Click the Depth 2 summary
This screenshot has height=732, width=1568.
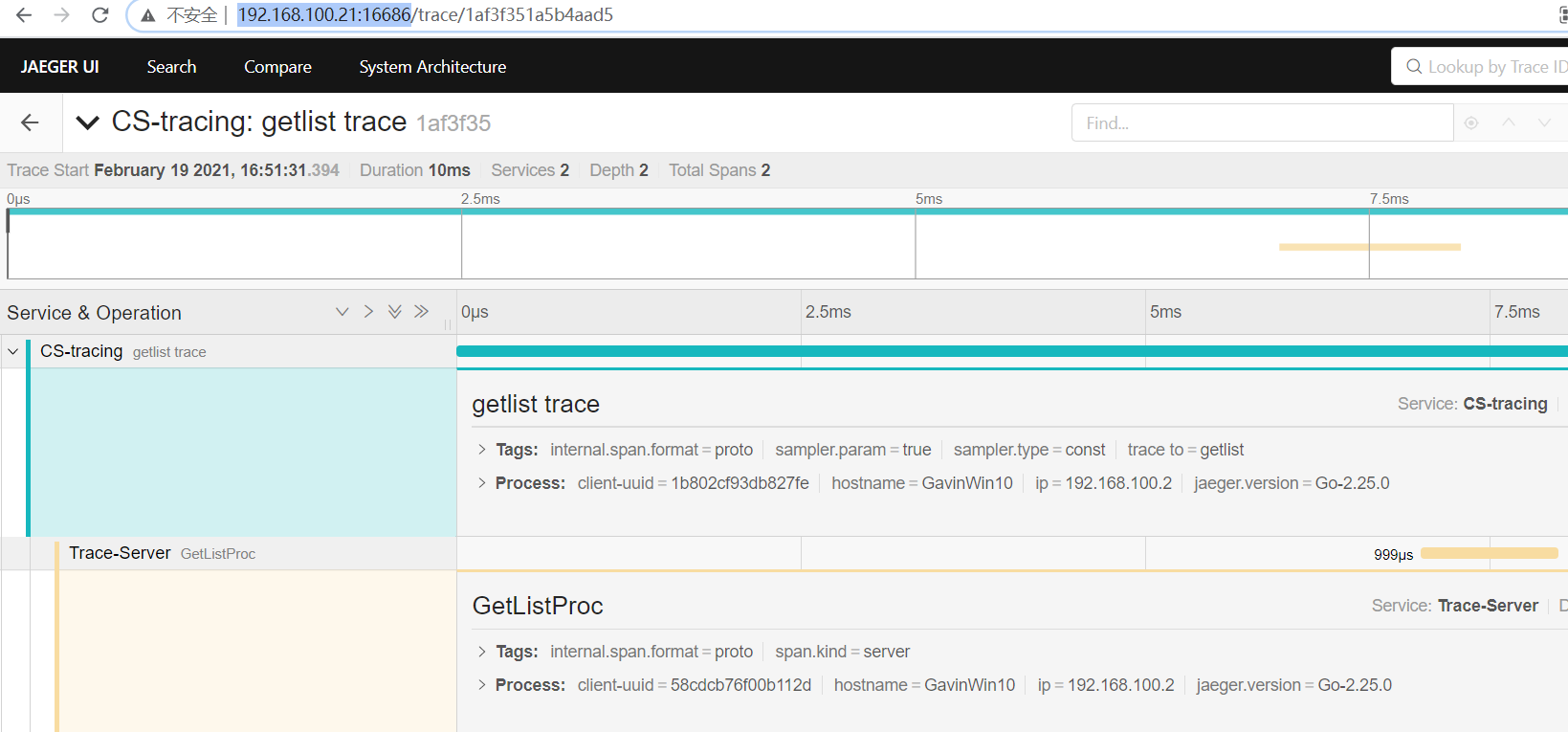[x=619, y=170]
